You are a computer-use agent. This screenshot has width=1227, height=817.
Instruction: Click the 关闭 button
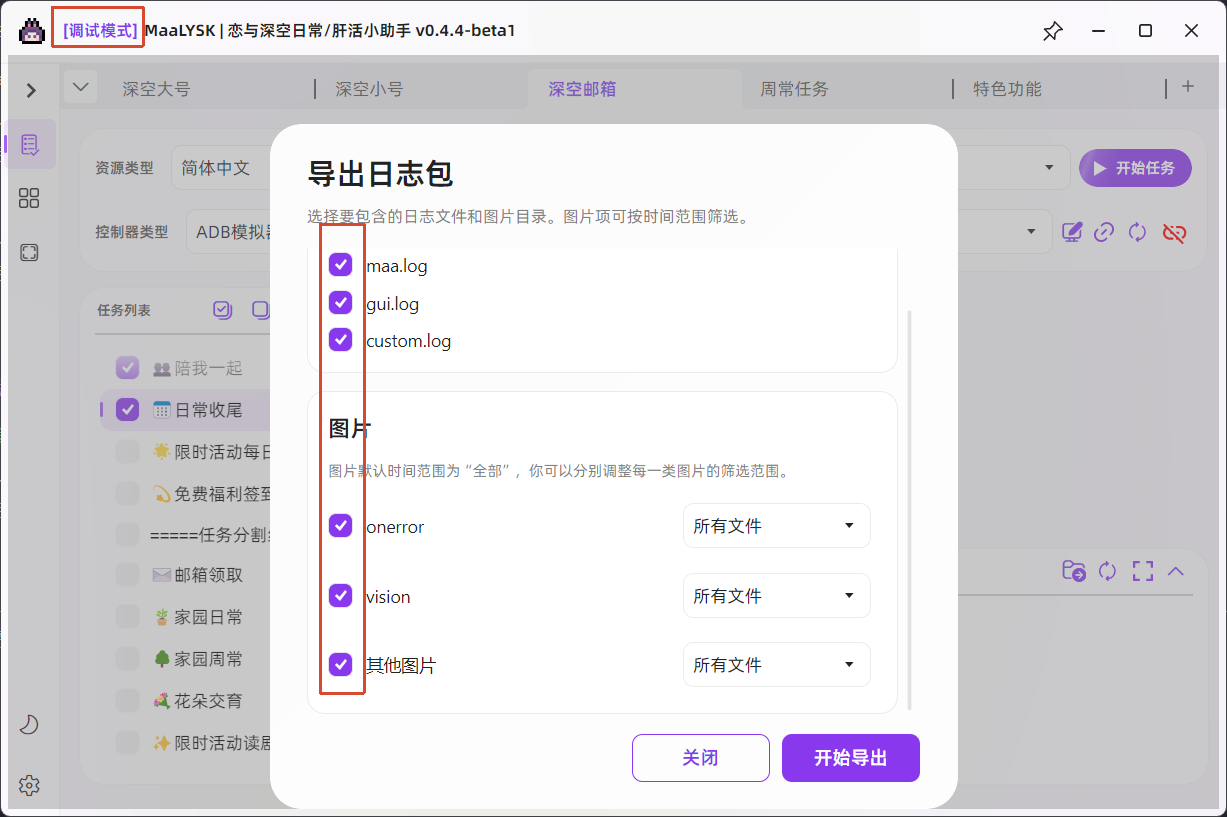701,758
